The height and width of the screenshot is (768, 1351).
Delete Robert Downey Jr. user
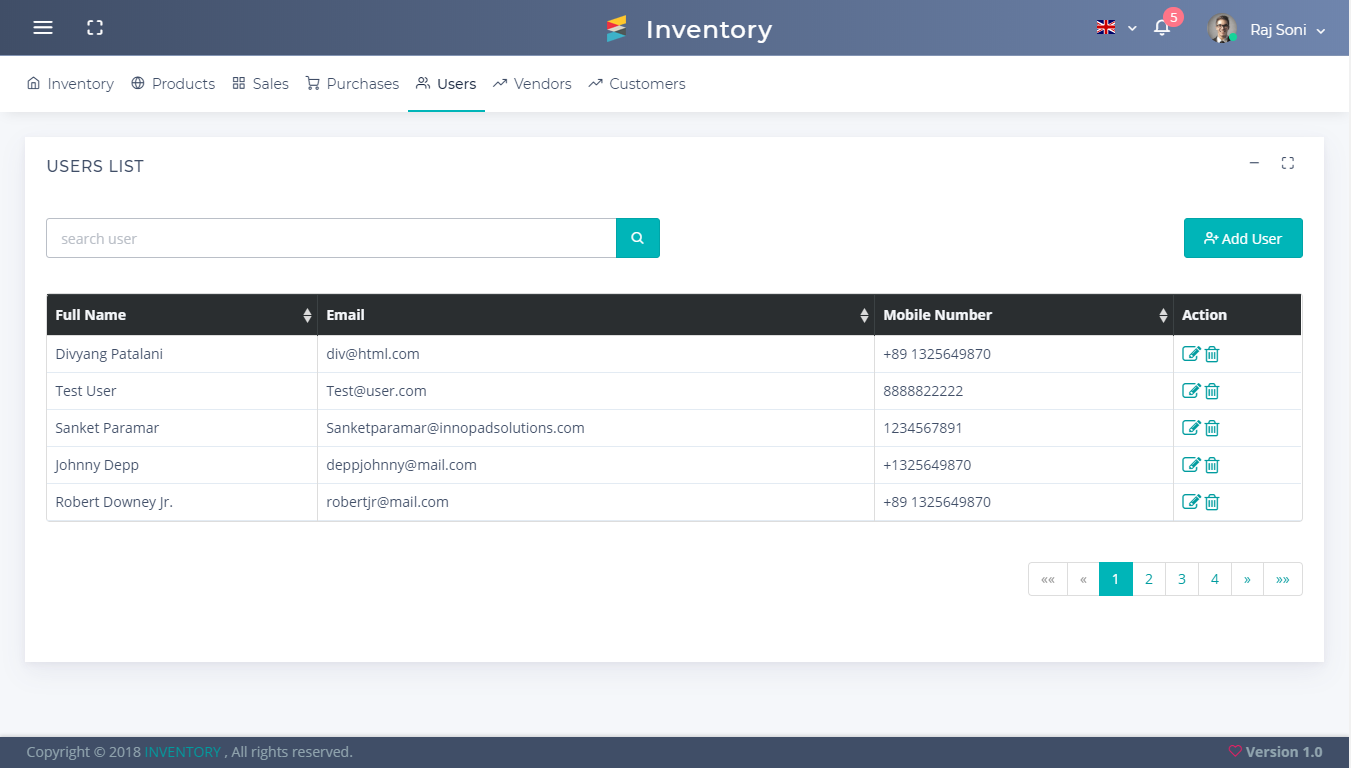point(1212,502)
